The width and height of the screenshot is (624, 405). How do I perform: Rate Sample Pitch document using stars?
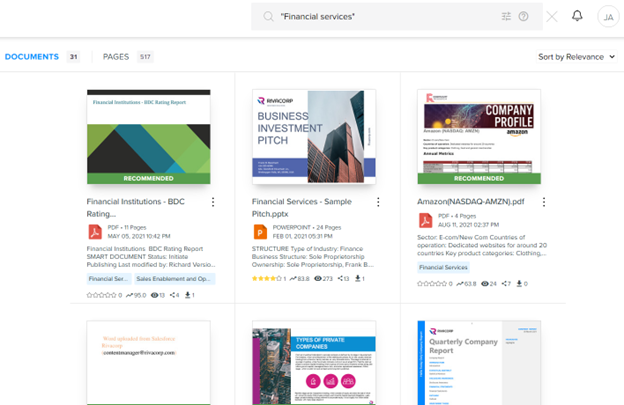pos(267,278)
